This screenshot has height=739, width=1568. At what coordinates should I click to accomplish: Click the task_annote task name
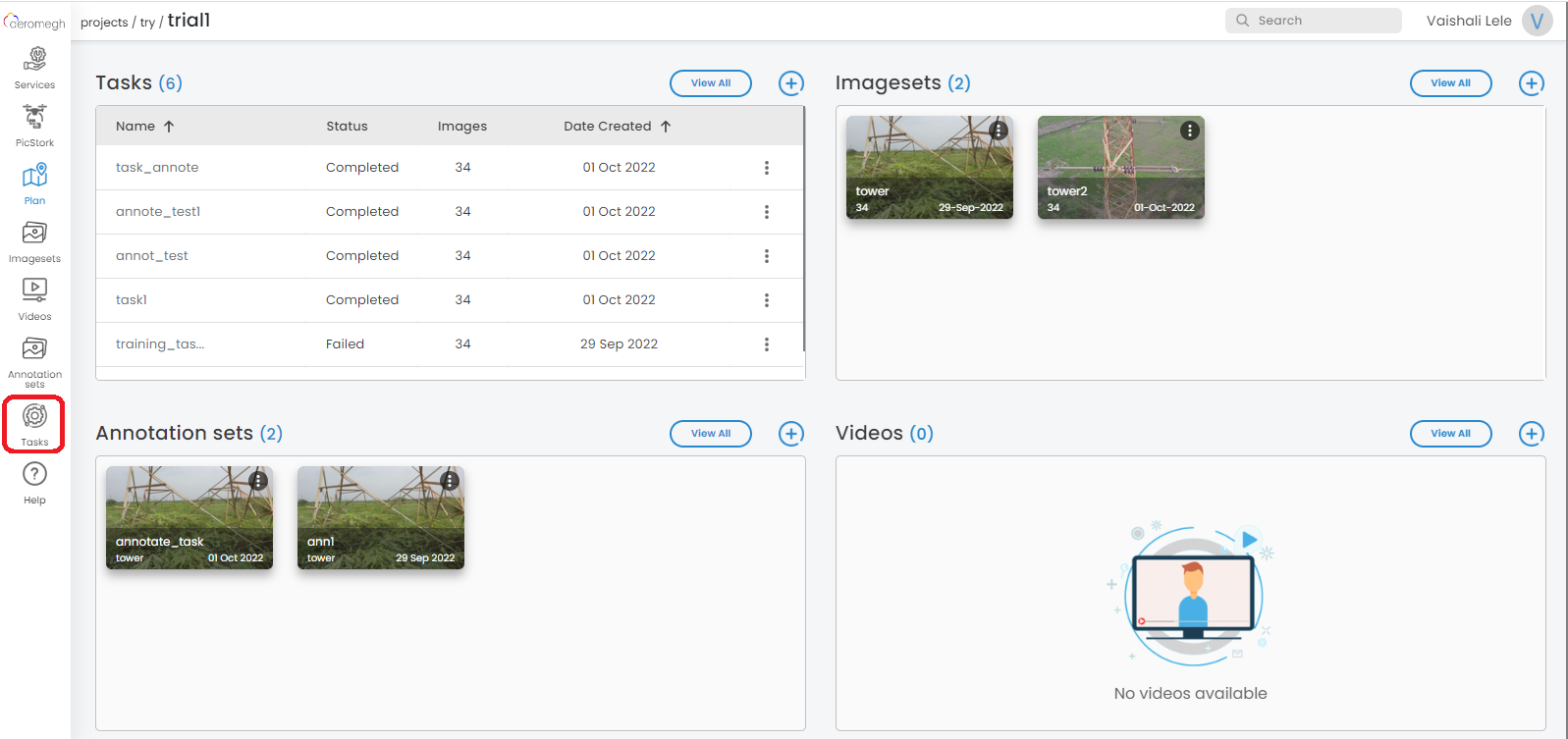tap(157, 168)
